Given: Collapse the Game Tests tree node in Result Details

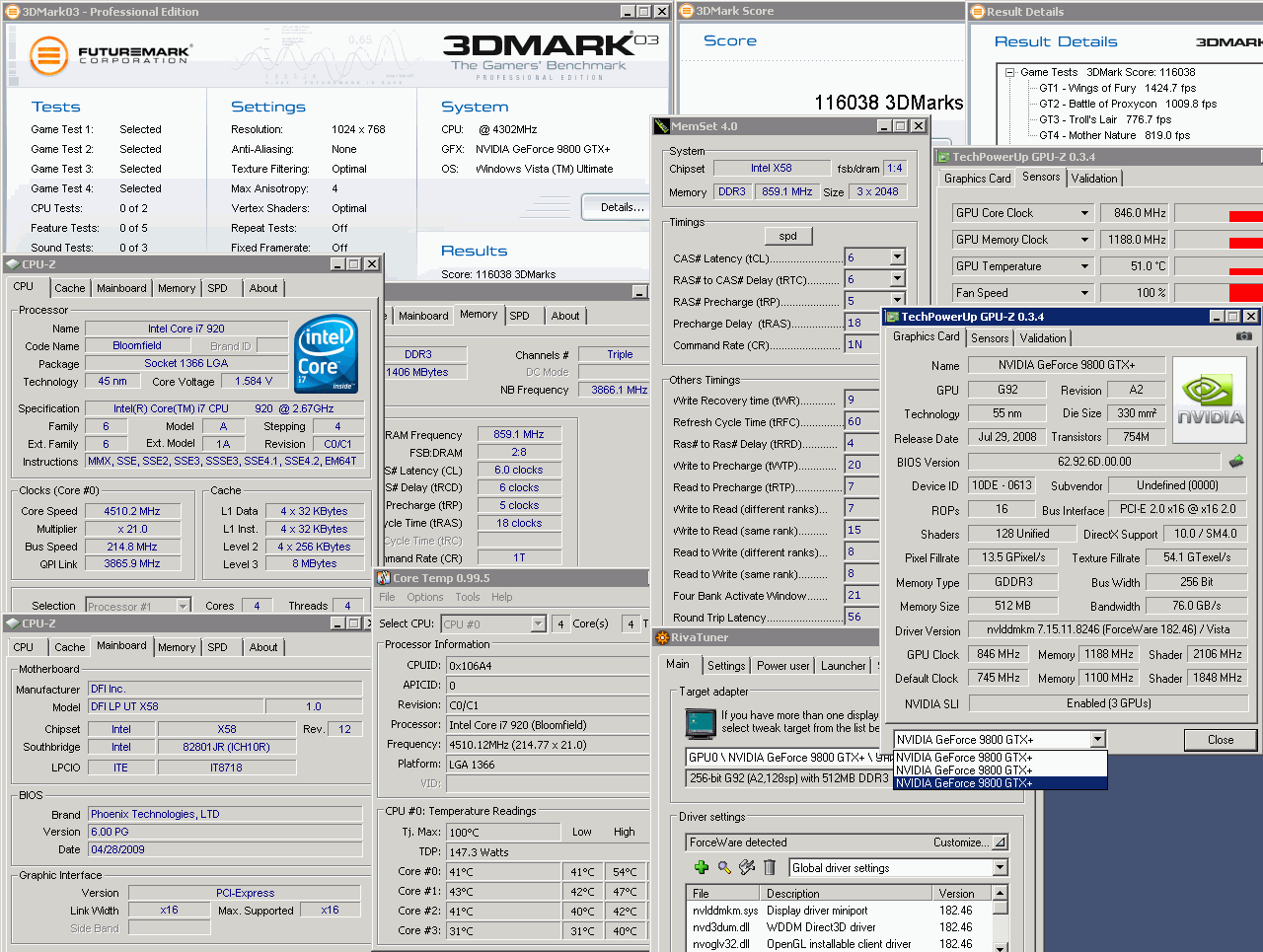Looking at the screenshot, I should click(1010, 72).
